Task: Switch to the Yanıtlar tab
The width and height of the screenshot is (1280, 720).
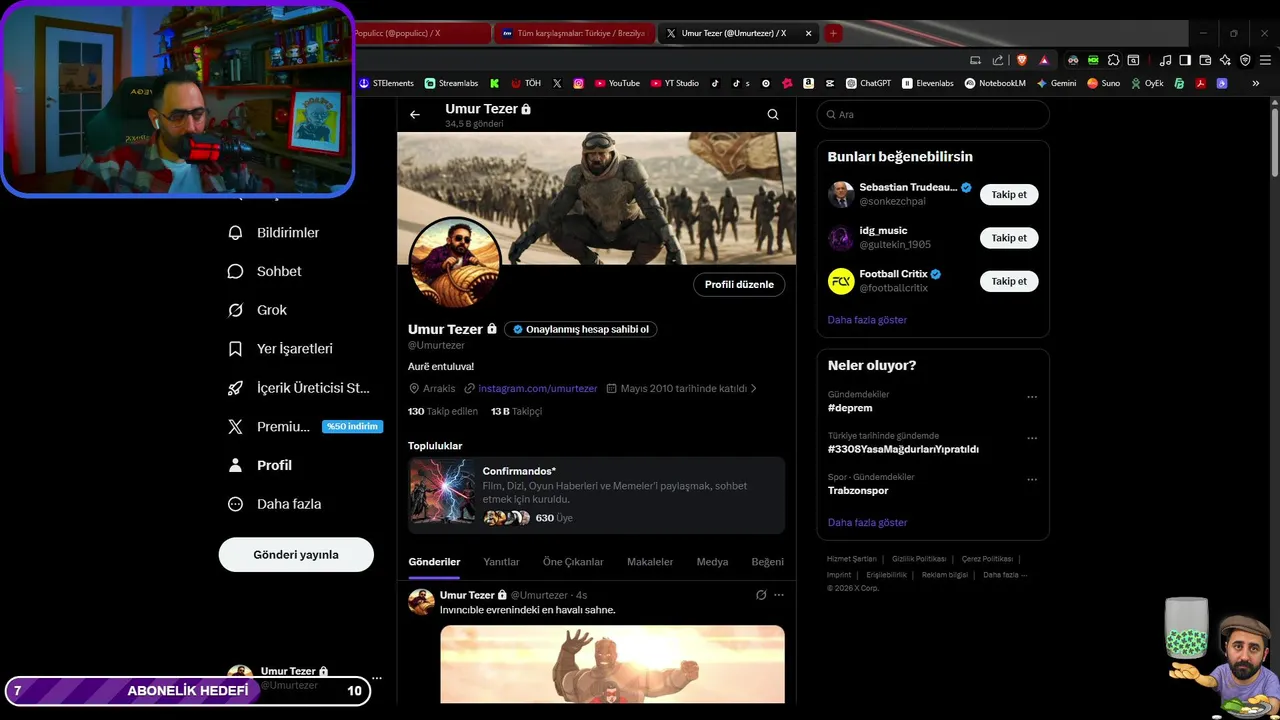Action: coord(501,562)
